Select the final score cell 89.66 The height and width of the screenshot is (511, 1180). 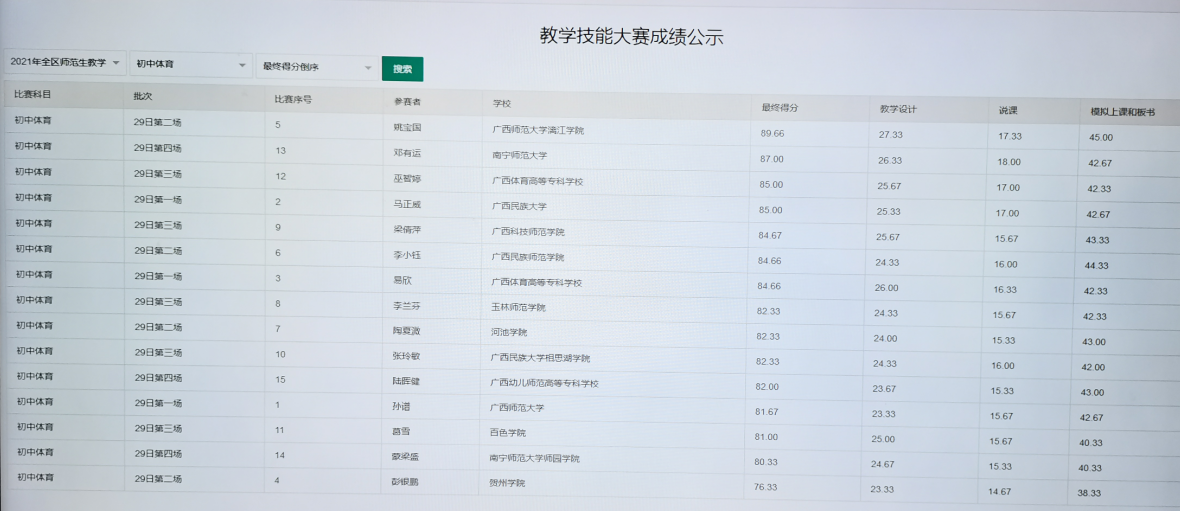(772, 133)
